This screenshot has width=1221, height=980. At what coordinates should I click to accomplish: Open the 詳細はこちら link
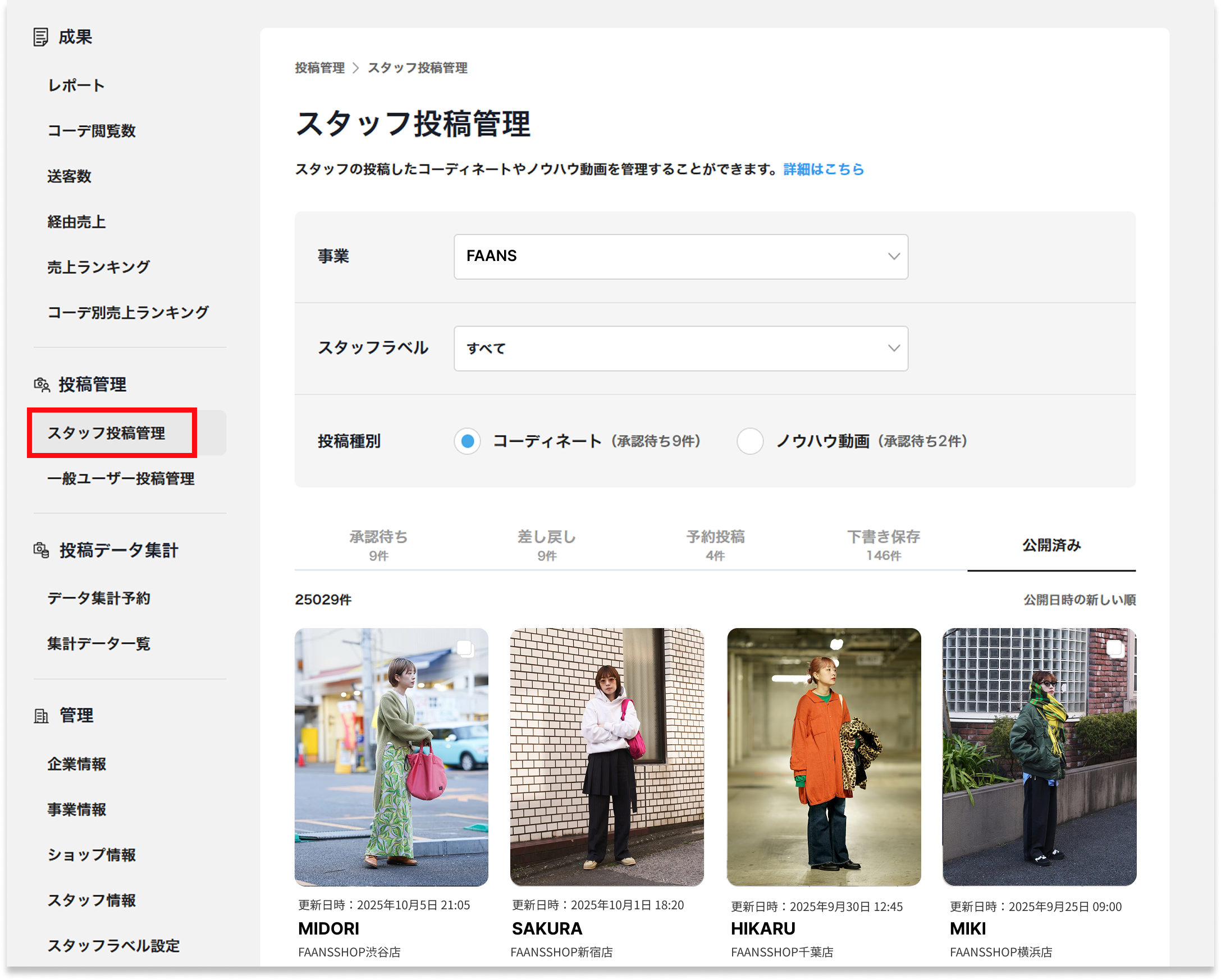[823, 168]
